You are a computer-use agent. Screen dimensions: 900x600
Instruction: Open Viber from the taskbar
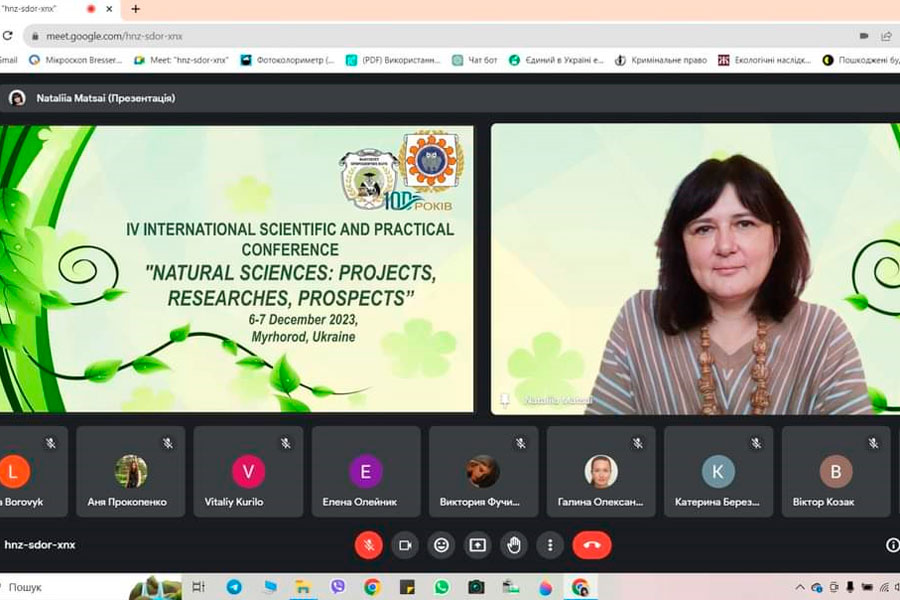tap(337, 587)
